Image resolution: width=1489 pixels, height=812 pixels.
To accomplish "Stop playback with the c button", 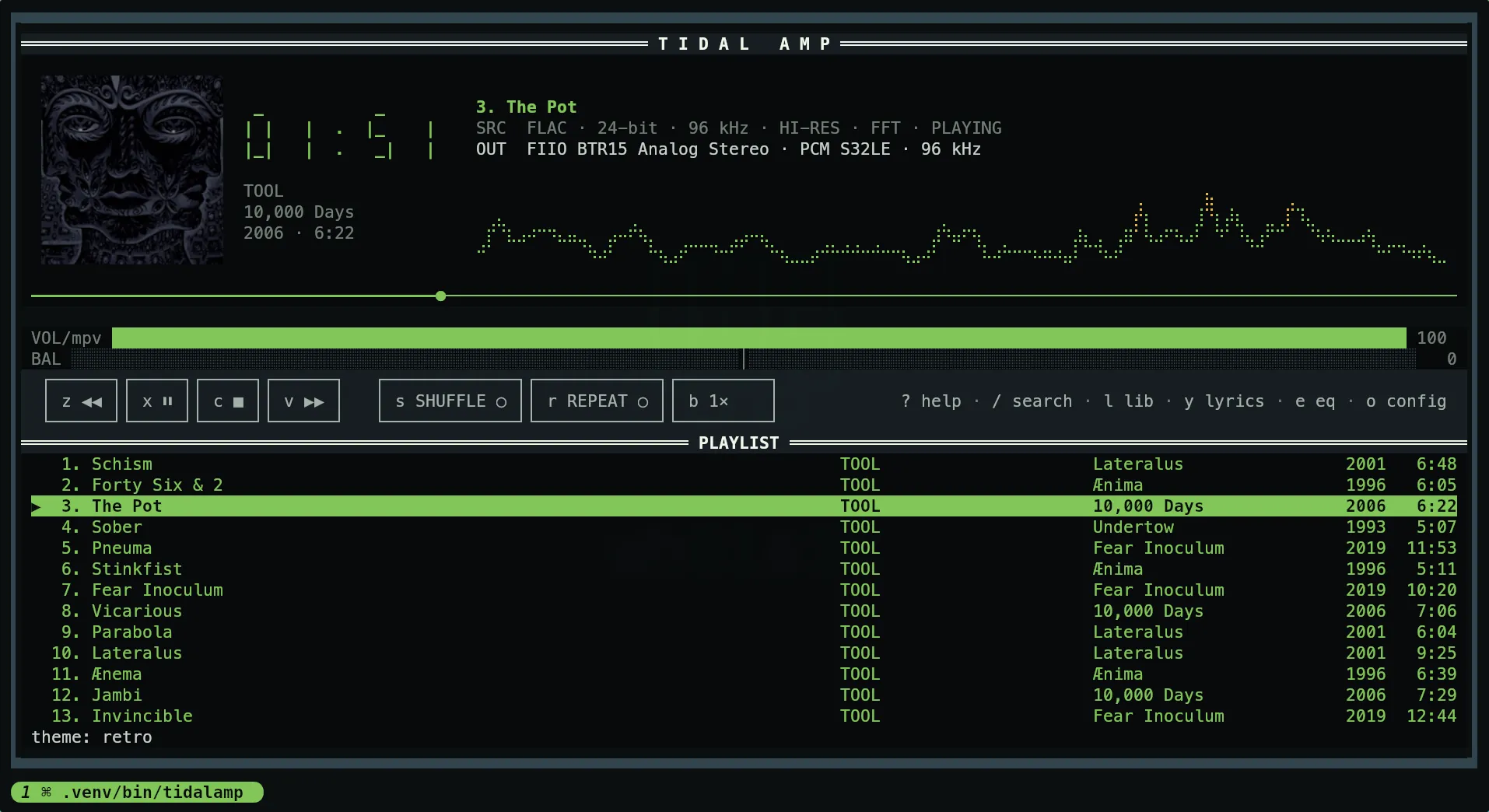I will [228, 401].
